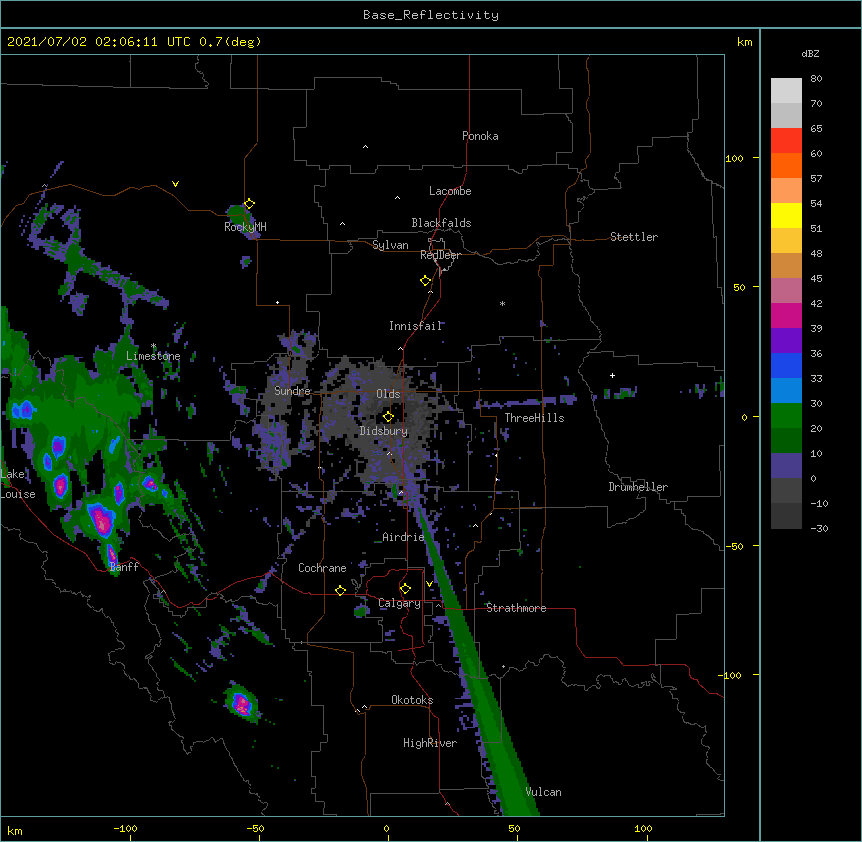Click the light orange 57 dBZ swatch

coord(786,191)
